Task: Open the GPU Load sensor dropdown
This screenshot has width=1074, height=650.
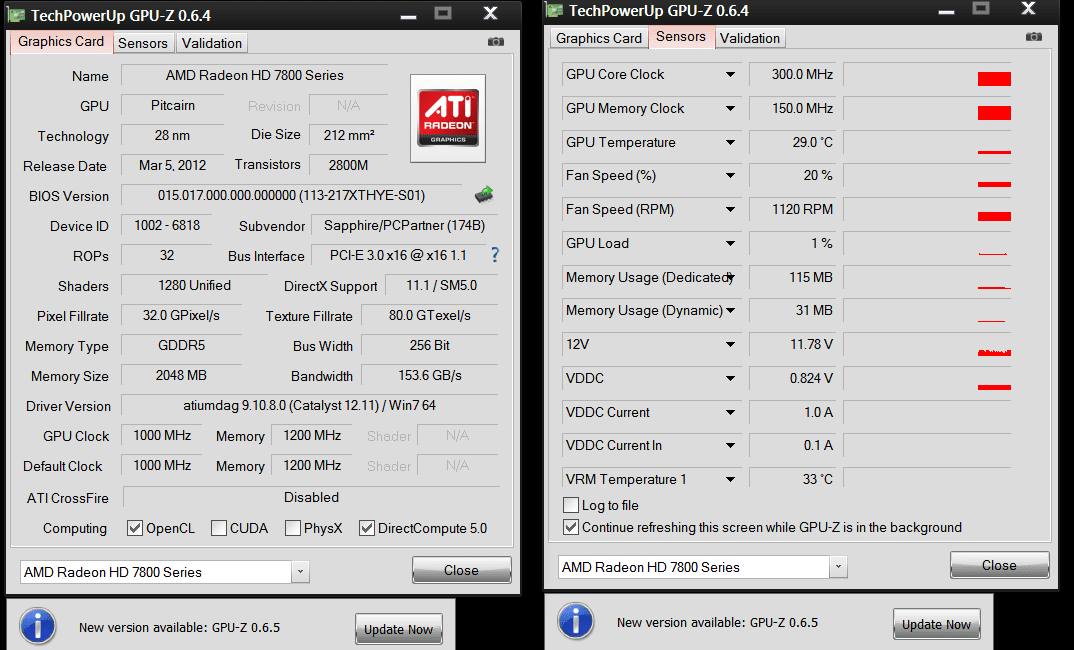Action: click(x=730, y=243)
